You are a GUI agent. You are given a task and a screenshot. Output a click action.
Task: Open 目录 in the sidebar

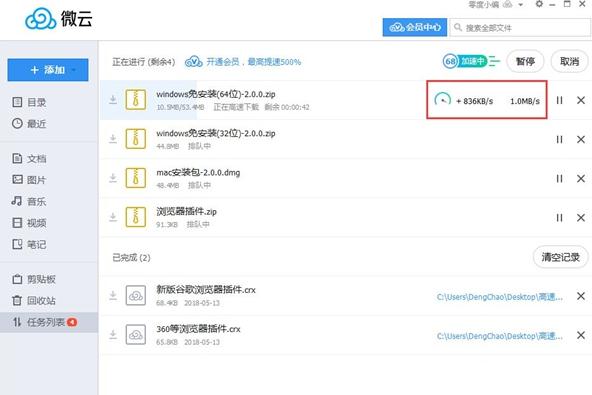29,102
